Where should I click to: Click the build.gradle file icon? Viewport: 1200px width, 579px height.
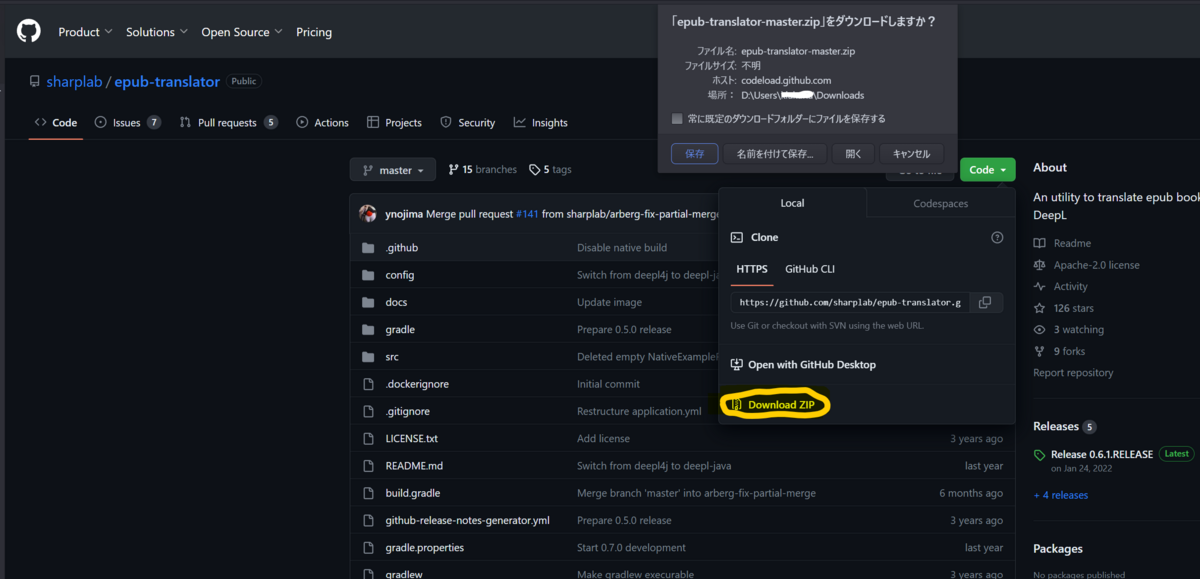[x=367, y=493]
